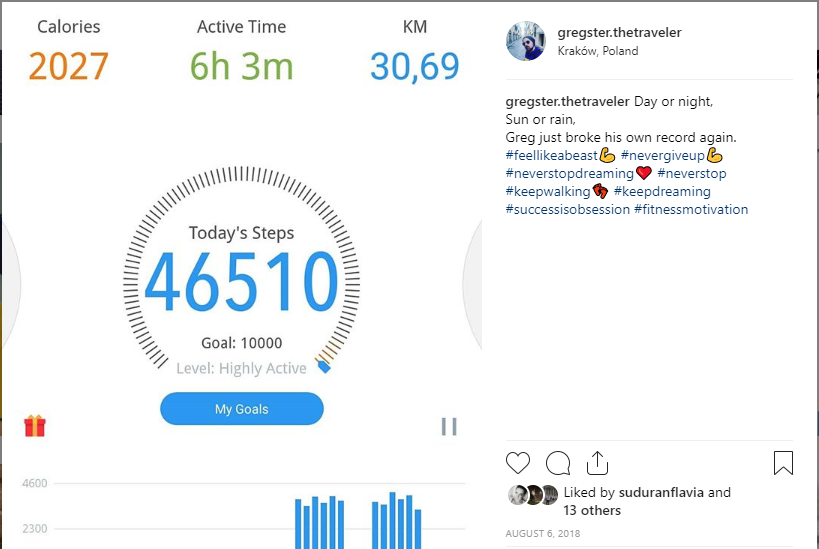This screenshot has height=549, width=819.
Task: Open the #fitnessmotivation hashtag
Action: click(x=691, y=209)
